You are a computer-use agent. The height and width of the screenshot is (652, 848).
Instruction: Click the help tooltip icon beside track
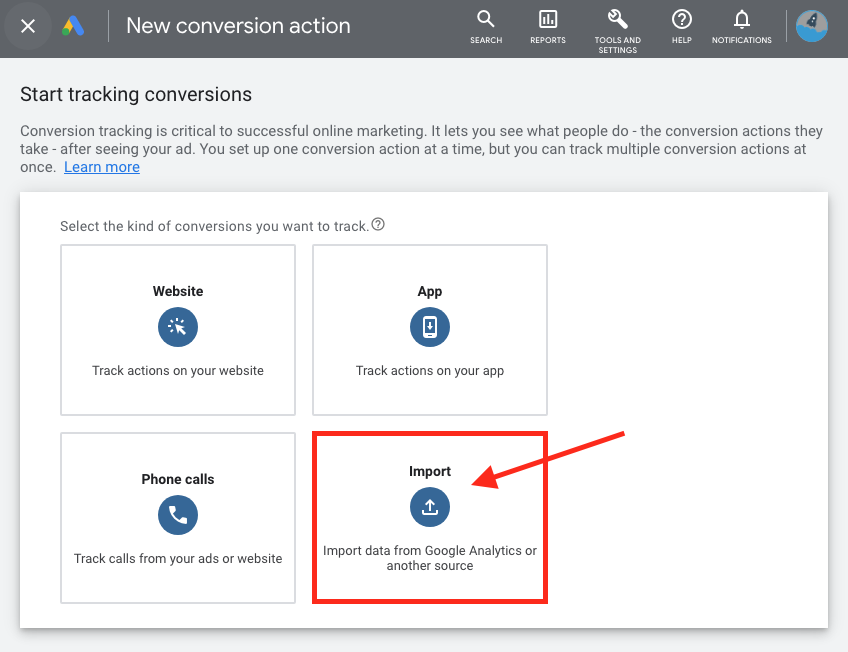tap(378, 224)
